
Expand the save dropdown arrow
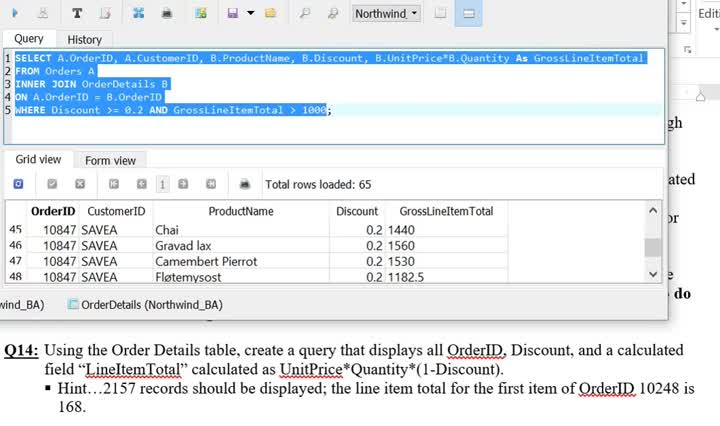click(251, 13)
